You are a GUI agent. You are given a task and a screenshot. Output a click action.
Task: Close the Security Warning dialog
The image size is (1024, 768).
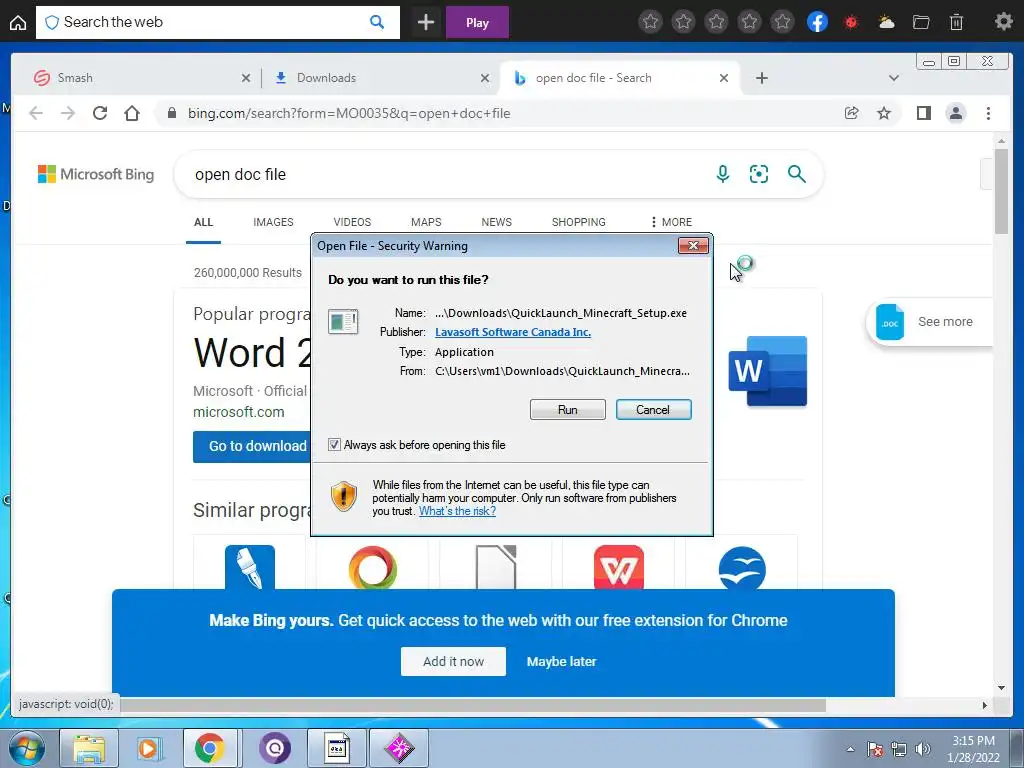693,246
